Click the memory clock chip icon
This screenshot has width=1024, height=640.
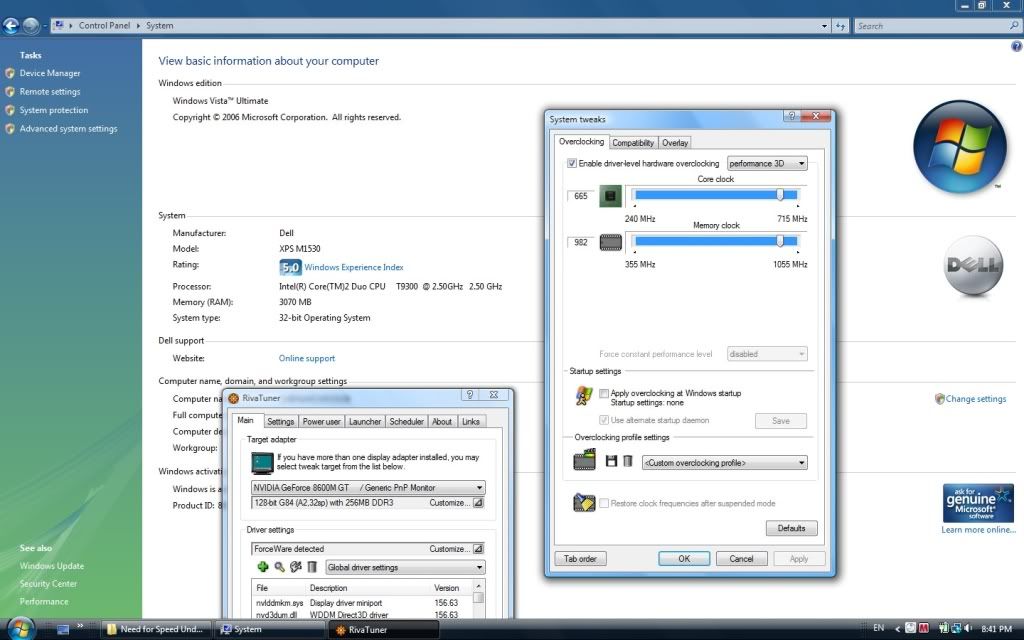(x=611, y=242)
